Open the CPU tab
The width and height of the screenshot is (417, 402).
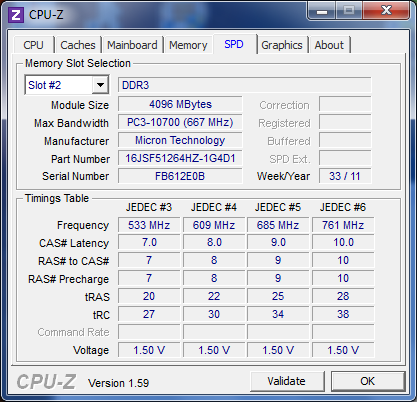point(33,45)
